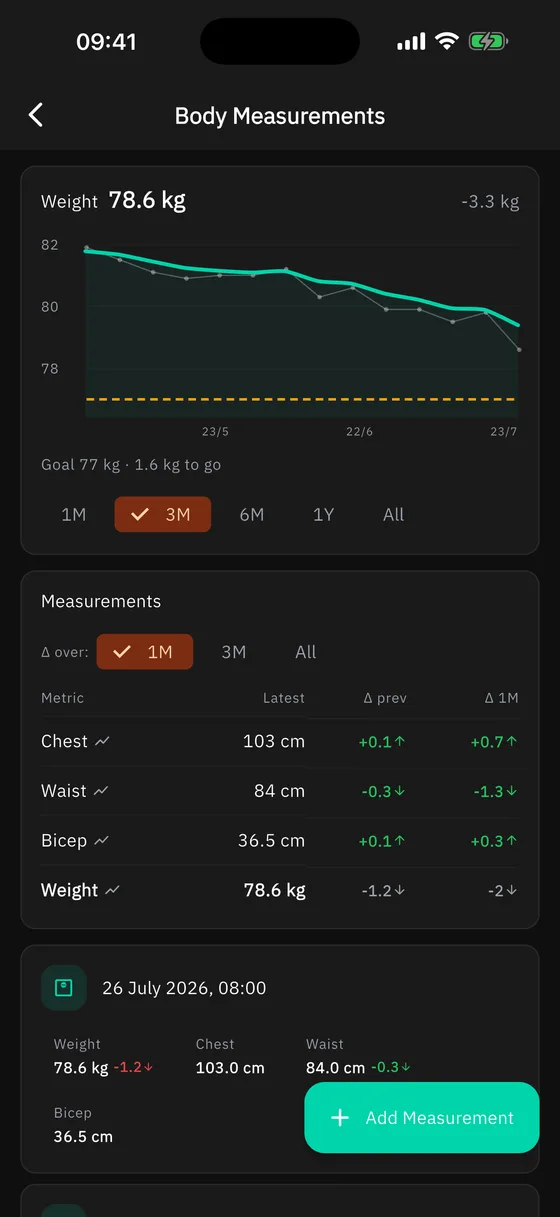This screenshot has height=1217, width=560.
Task: Open Chest trend chart icon
Action: (103, 742)
